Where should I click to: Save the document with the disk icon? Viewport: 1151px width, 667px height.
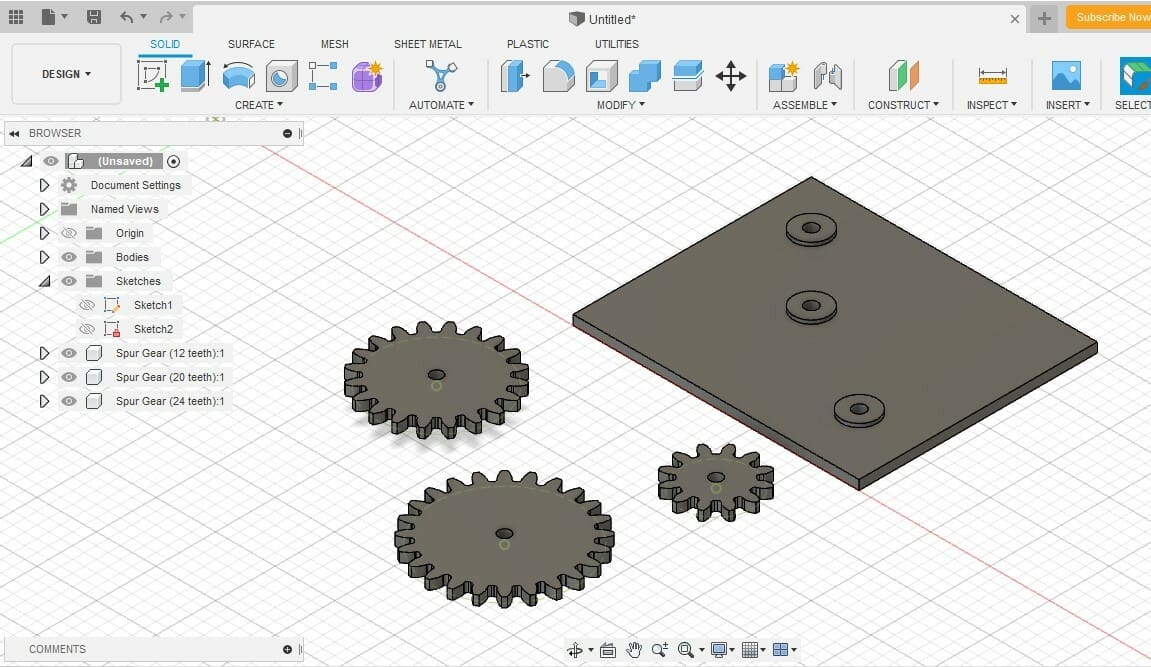point(94,17)
